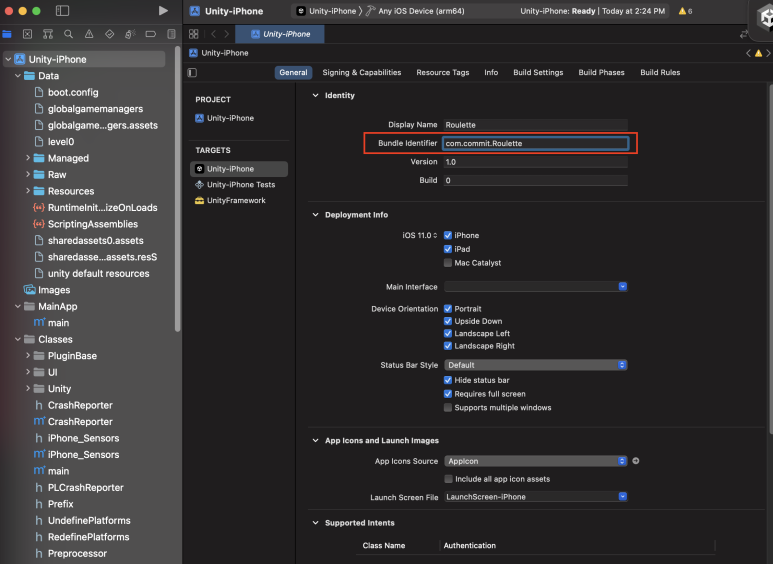The image size is (773, 564).
Task: Open related items grid icon in editor
Action: (x=194, y=34)
